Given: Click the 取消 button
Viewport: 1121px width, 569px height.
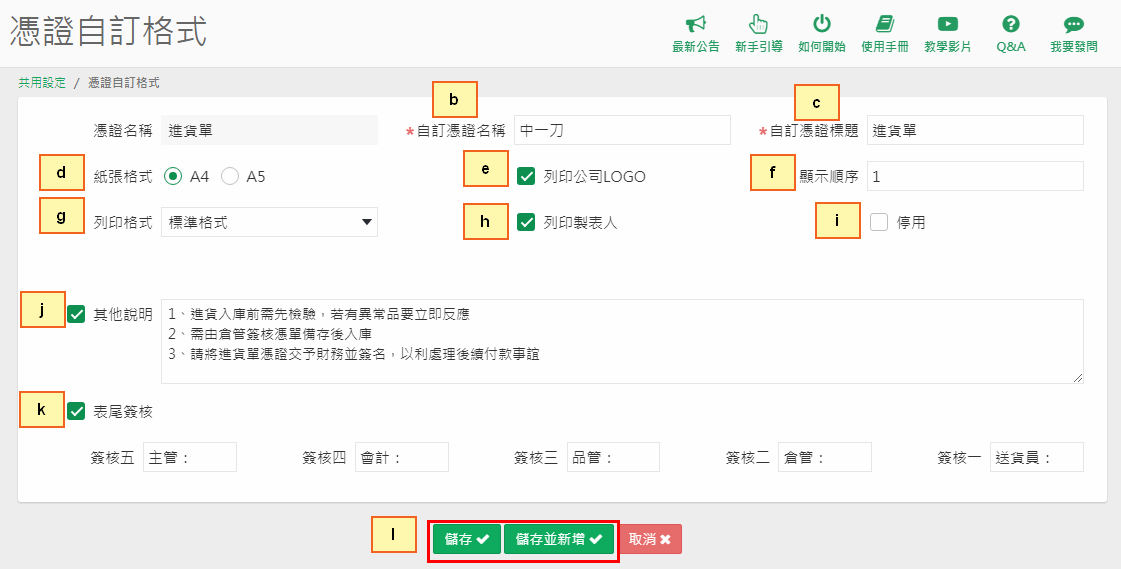Looking at the screenshot, I should point(650,539).
